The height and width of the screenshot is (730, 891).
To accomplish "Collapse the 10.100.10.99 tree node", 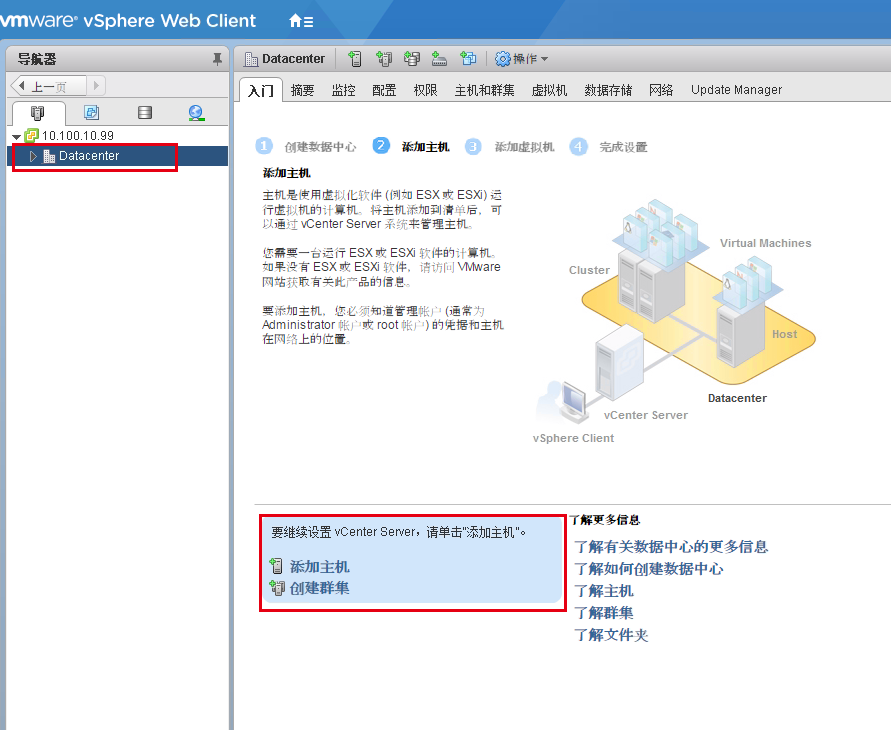I will pos(16,136).
